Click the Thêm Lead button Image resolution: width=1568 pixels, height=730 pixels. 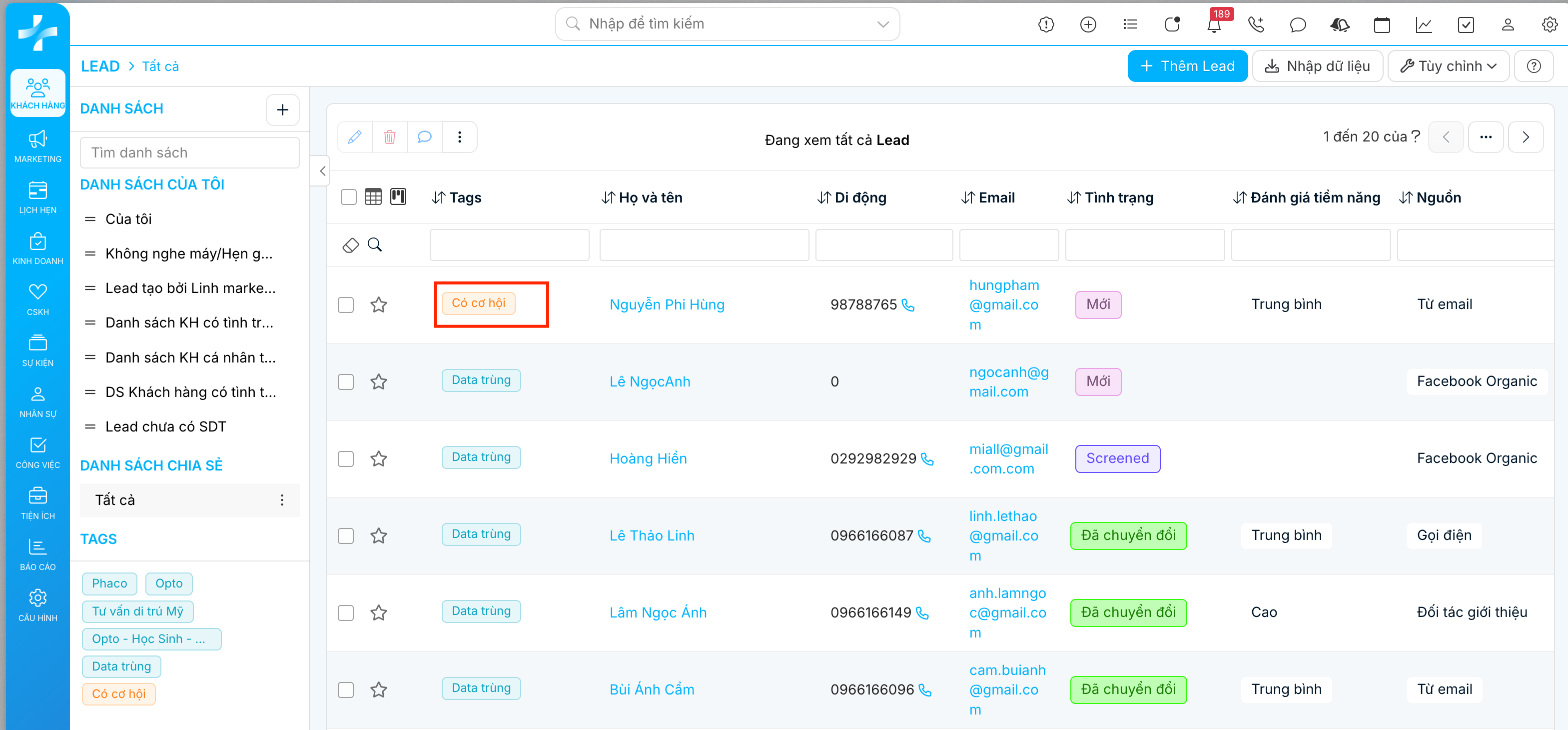(x=1187, y=66)
